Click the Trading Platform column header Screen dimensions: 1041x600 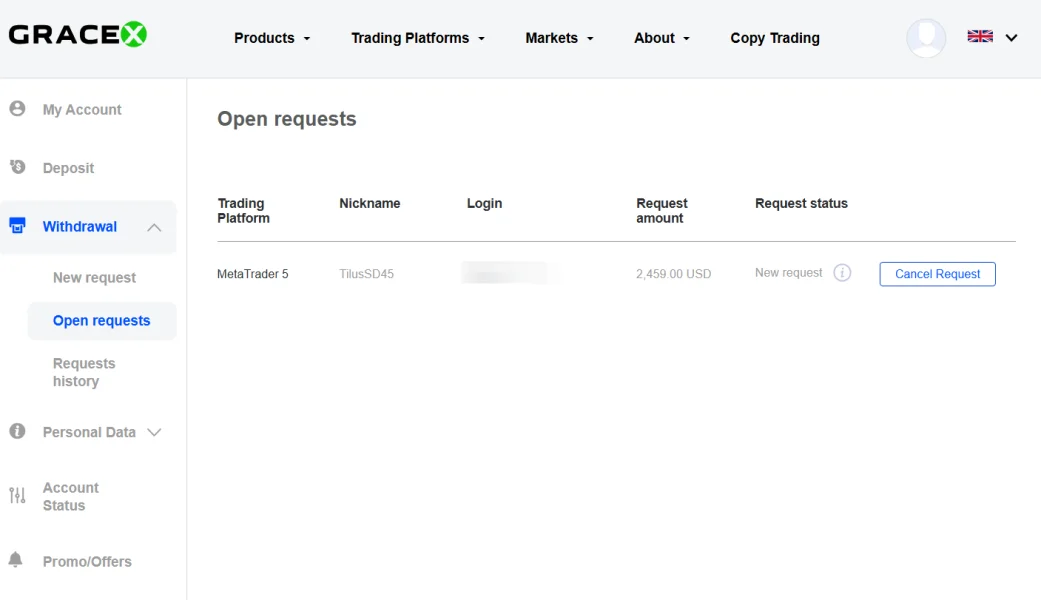243,210
